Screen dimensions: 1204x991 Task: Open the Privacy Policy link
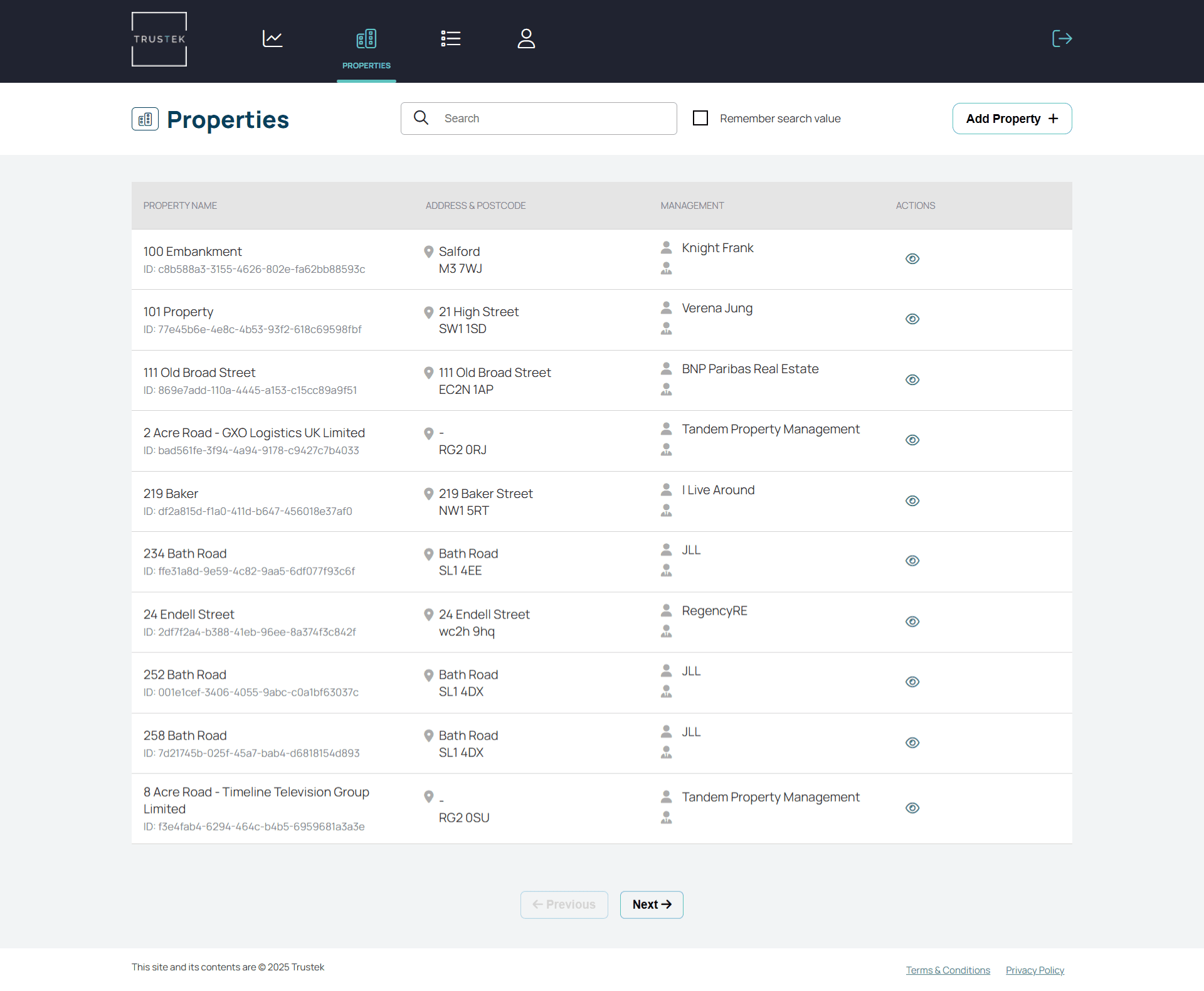click(x=1034, y=970)
